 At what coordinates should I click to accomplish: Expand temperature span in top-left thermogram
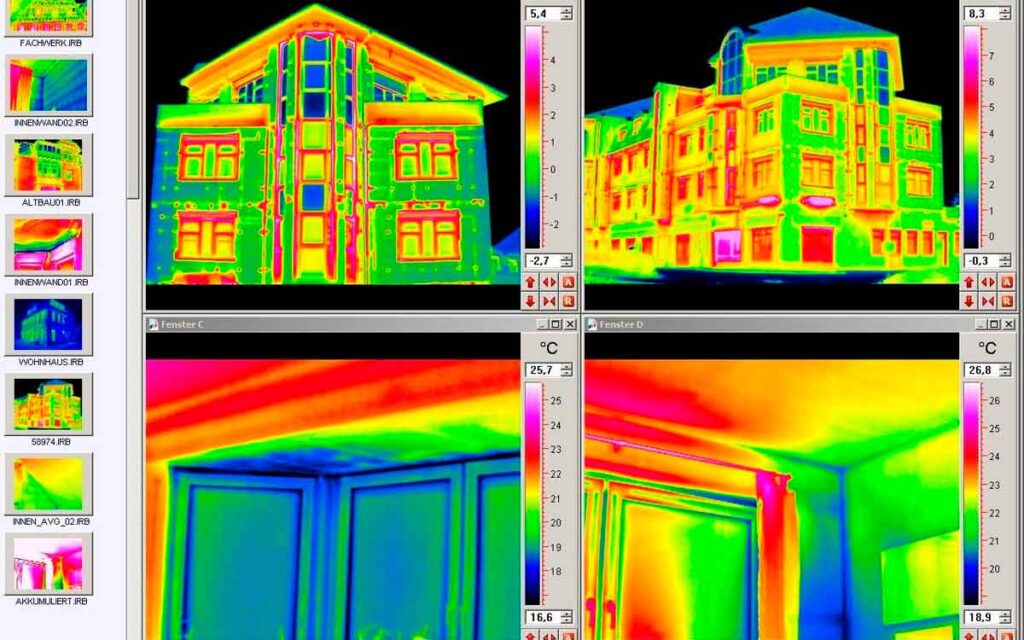click(549, 283)
